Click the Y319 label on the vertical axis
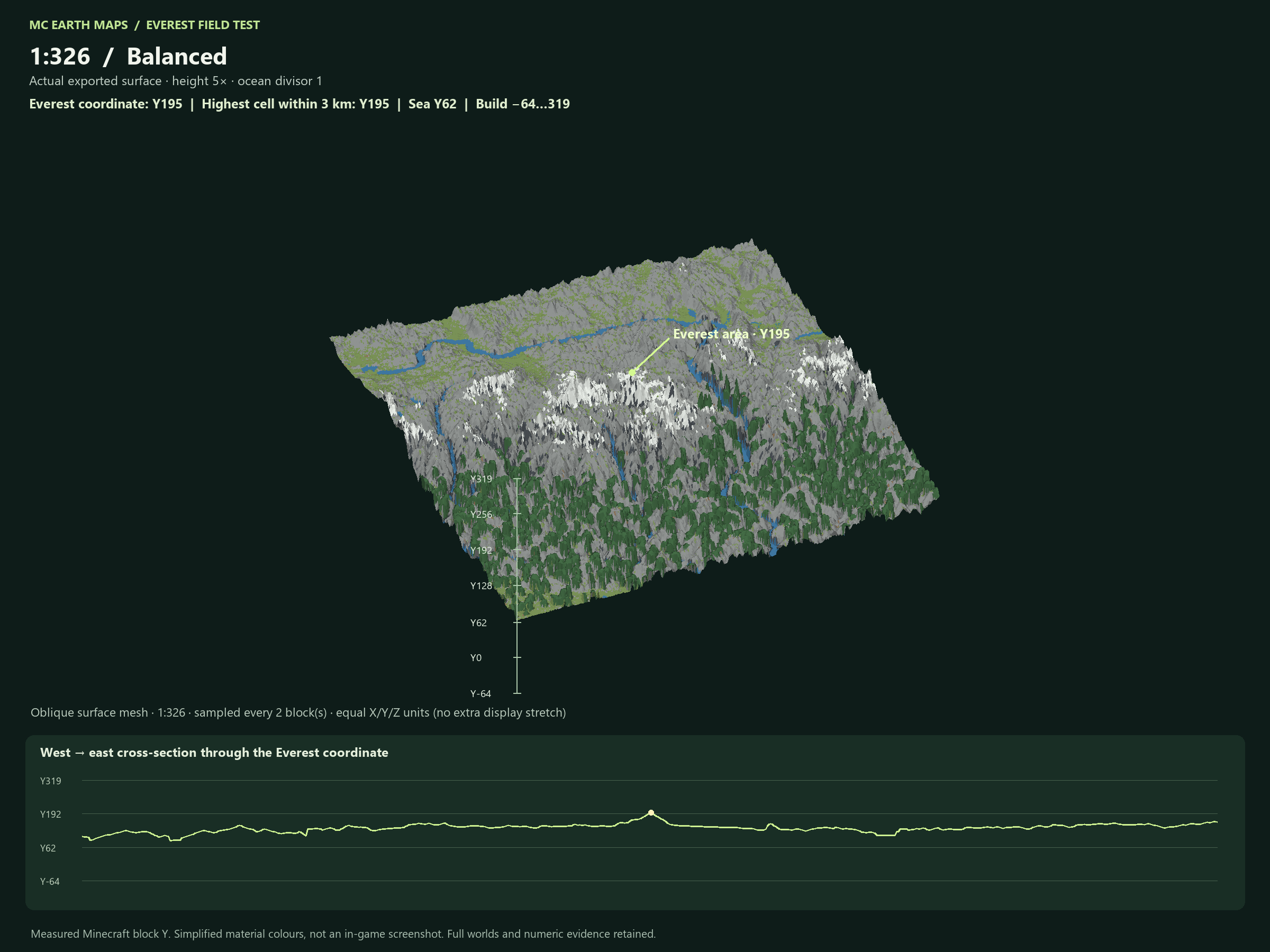The width and height of the screenshot is (1270, 952). click(x=481, y=479)
